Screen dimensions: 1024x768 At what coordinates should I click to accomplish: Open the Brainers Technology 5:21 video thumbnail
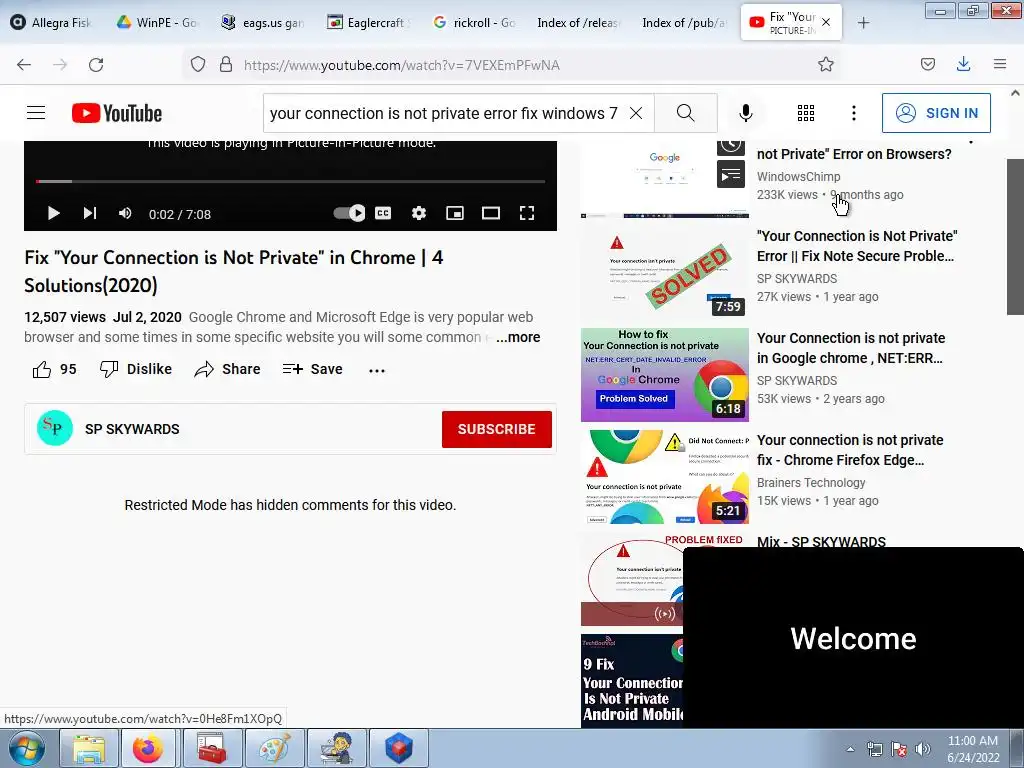pos(665,477)
